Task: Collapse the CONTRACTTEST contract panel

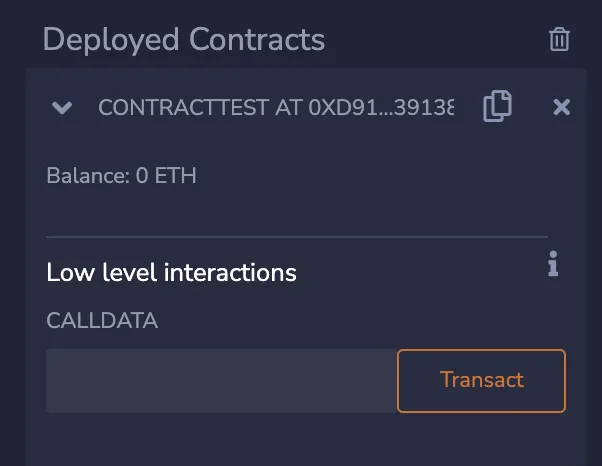Action: (x=62, y=107)
